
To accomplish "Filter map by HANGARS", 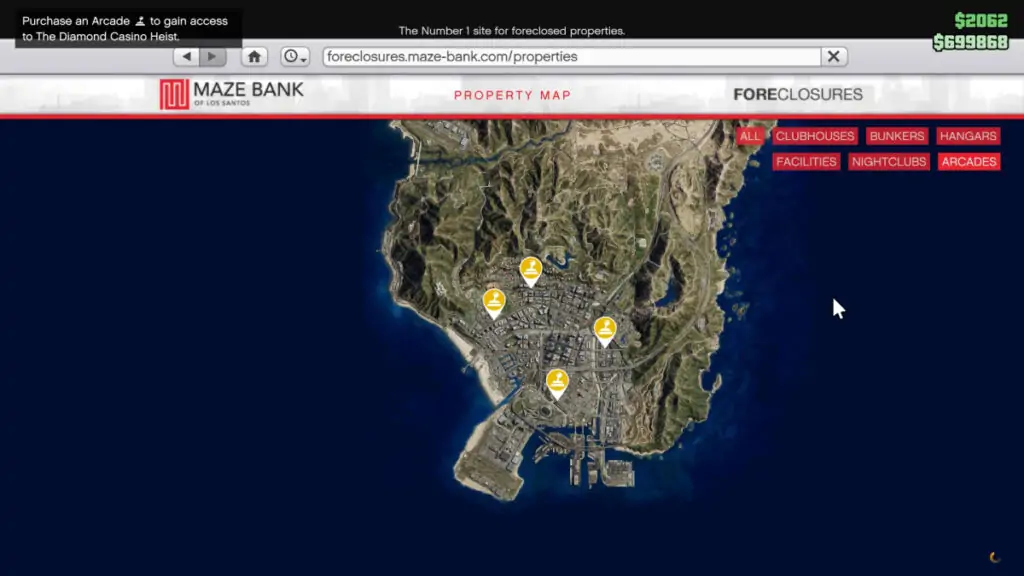I will tap(968, 136).
